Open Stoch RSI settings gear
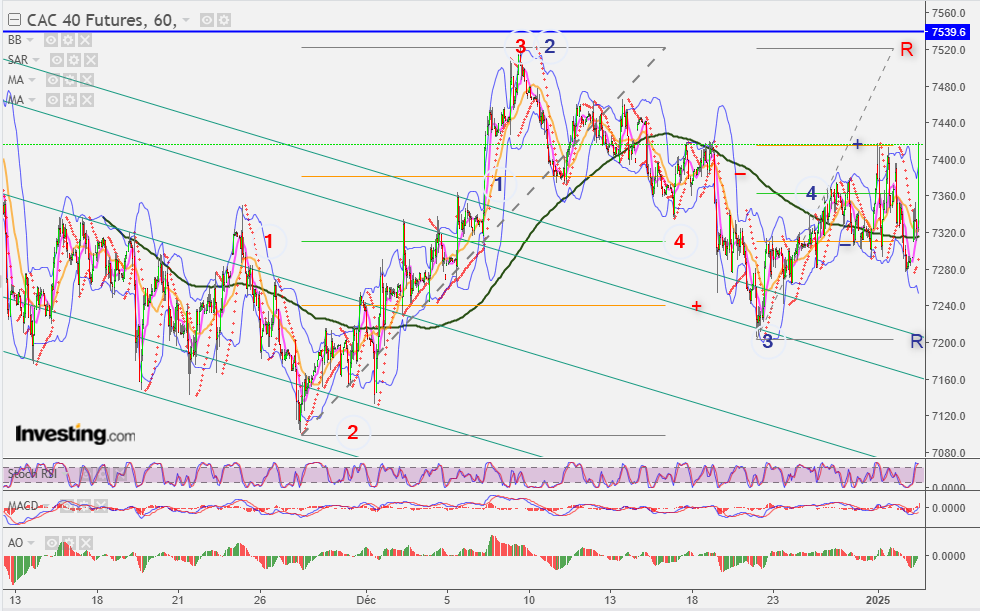The width and height of the screenshot is (1005, 611). pos(104,474)
